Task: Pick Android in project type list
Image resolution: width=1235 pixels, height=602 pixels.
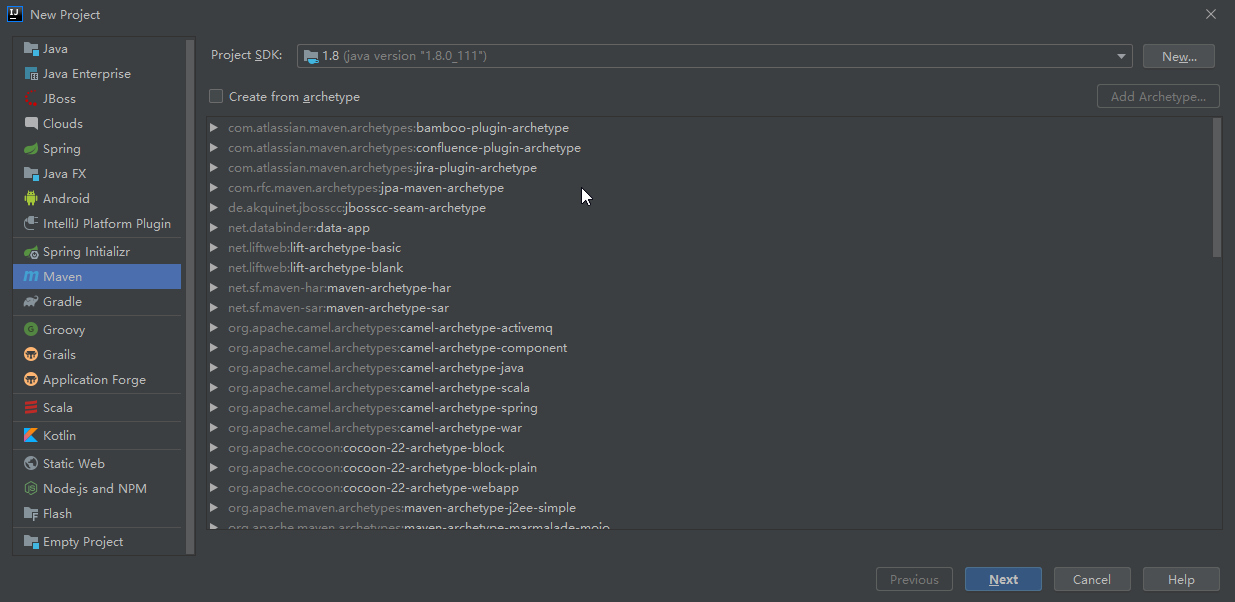Action: point(97,198)
